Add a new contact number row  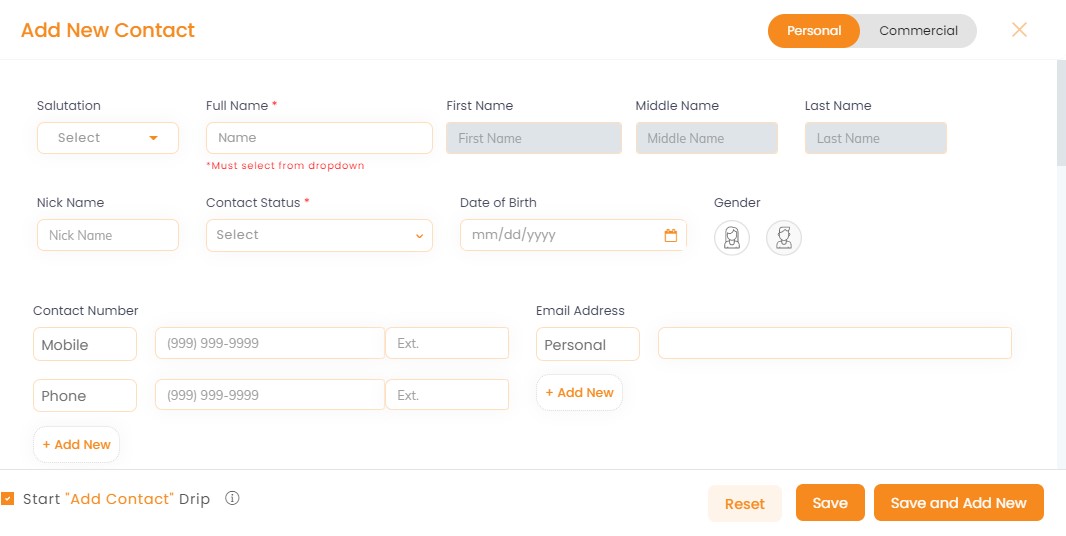coord(76,445)
